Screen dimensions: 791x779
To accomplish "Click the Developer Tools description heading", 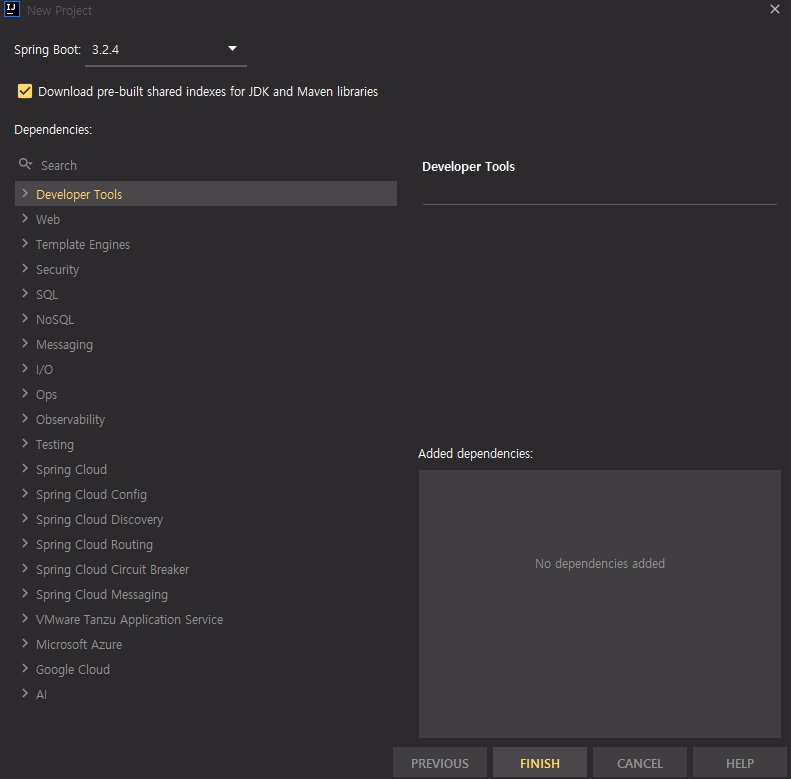I will [469, 166].
